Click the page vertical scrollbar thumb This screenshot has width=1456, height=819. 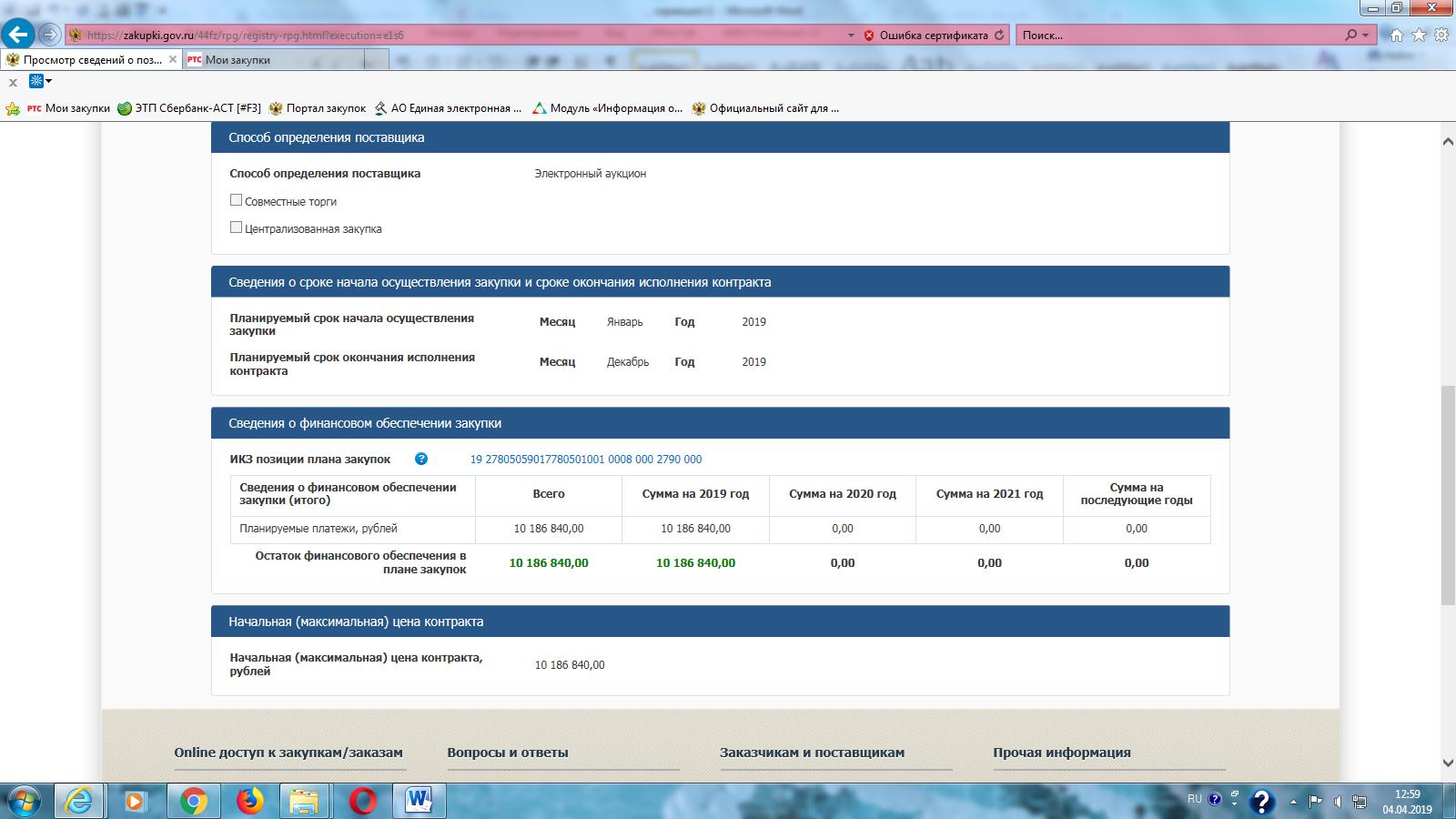tap(1448, 496)
